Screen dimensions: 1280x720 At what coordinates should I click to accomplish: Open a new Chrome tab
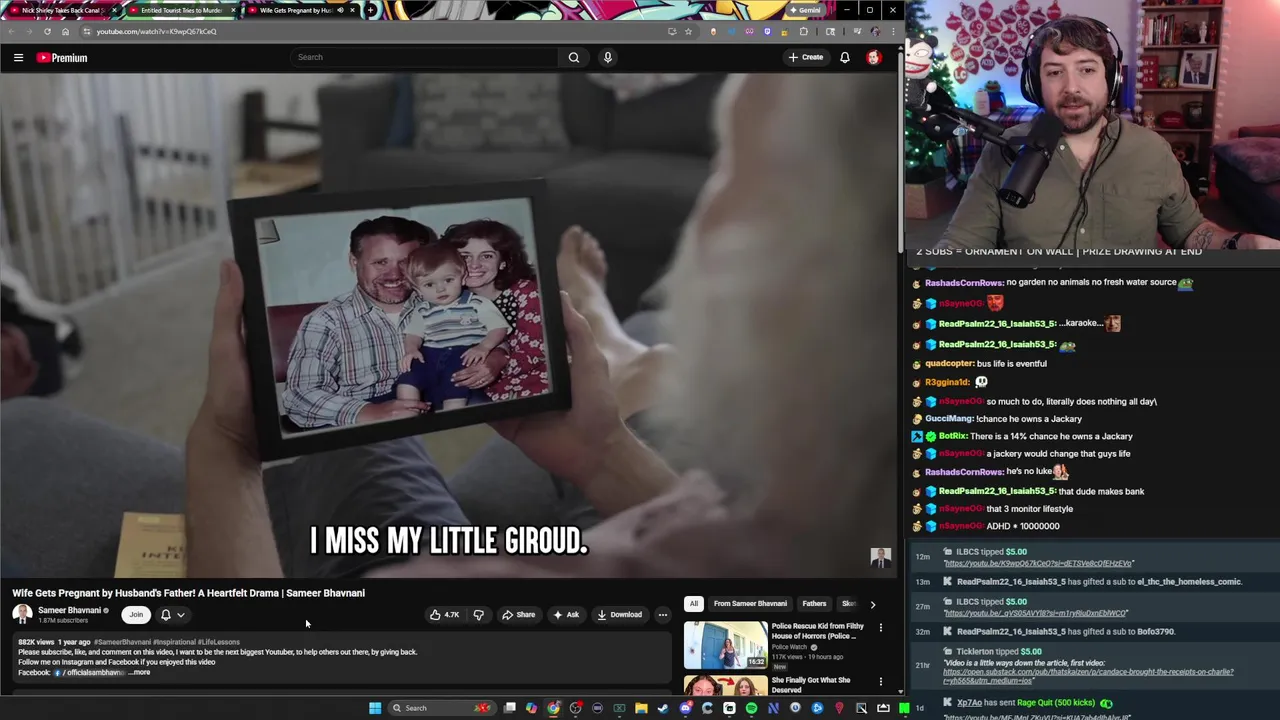pyautogui.click(x=371, y=10)
